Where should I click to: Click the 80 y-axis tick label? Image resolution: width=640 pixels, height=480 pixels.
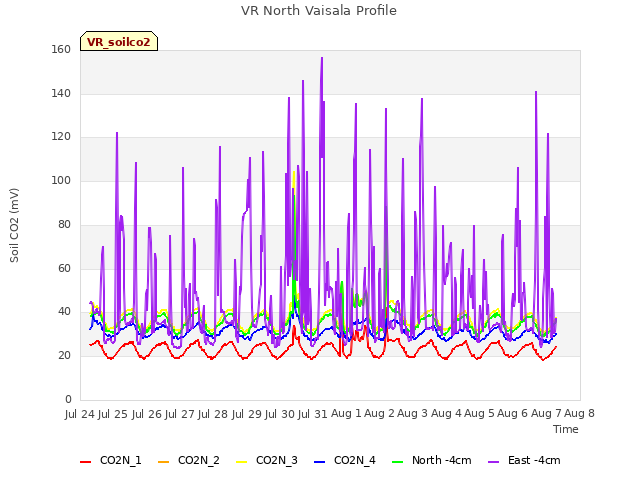pos(64,224)
